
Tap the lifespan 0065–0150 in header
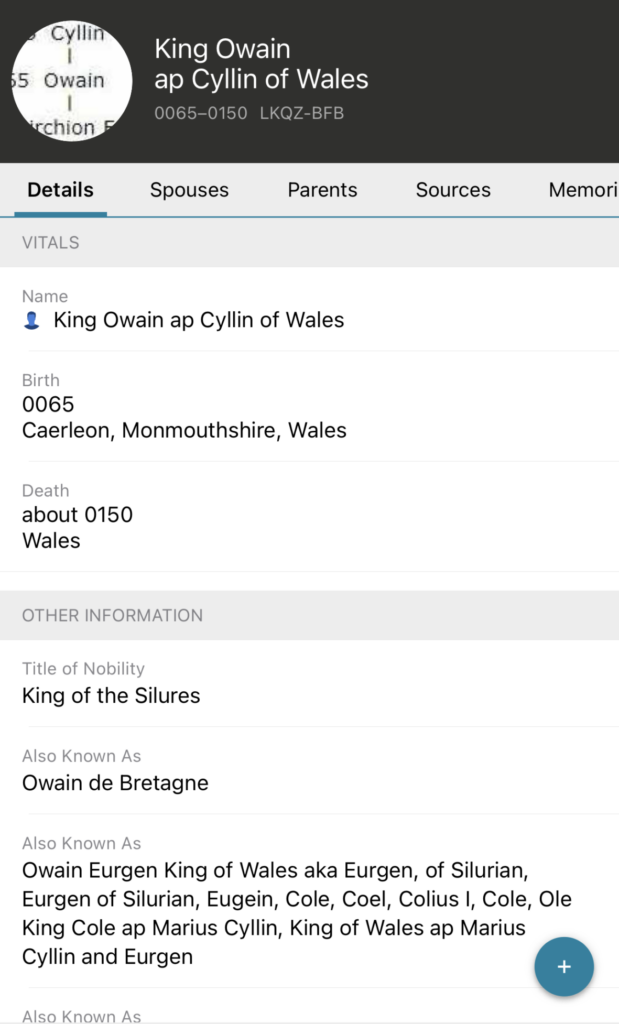tap(200, 113)
